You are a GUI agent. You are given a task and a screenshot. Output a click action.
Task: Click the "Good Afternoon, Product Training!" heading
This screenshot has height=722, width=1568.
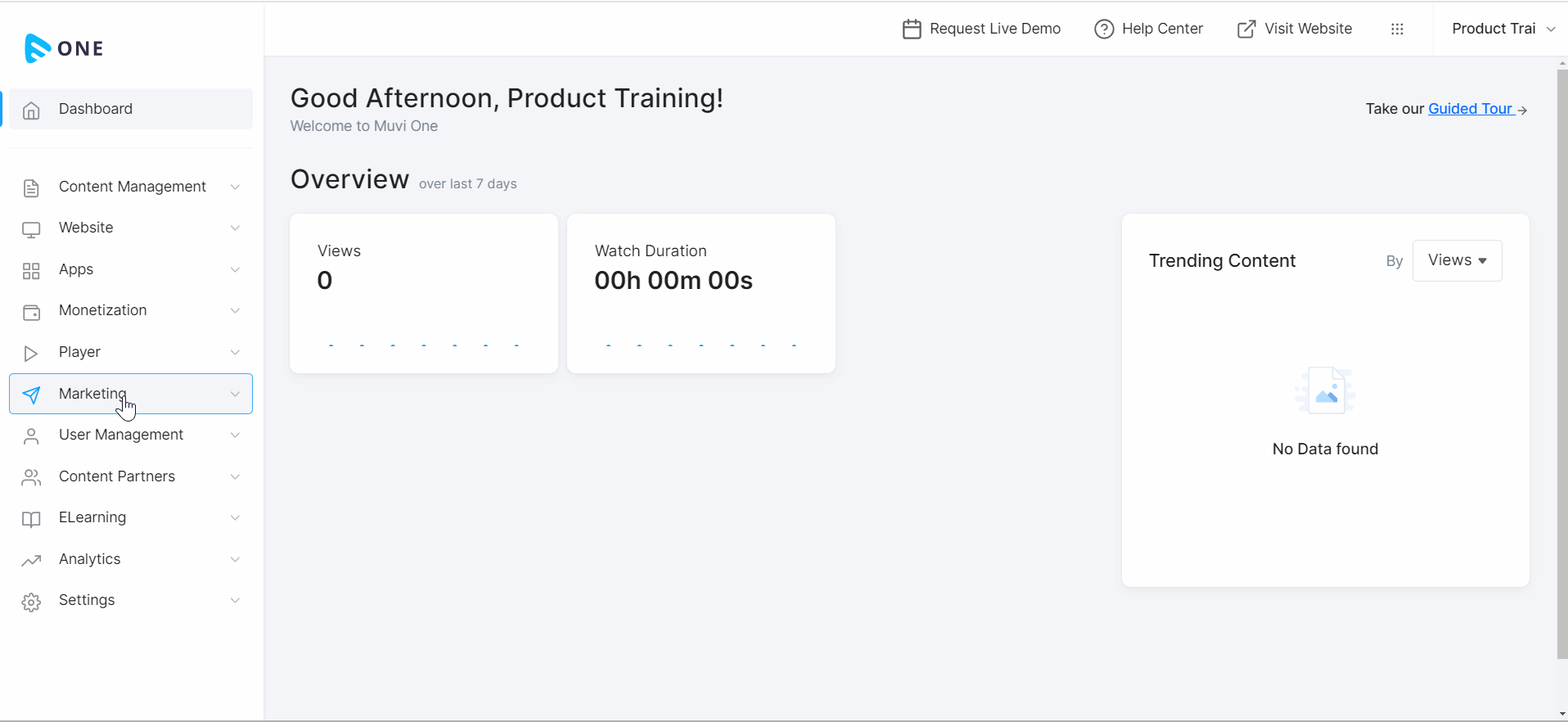pos(507,98)
